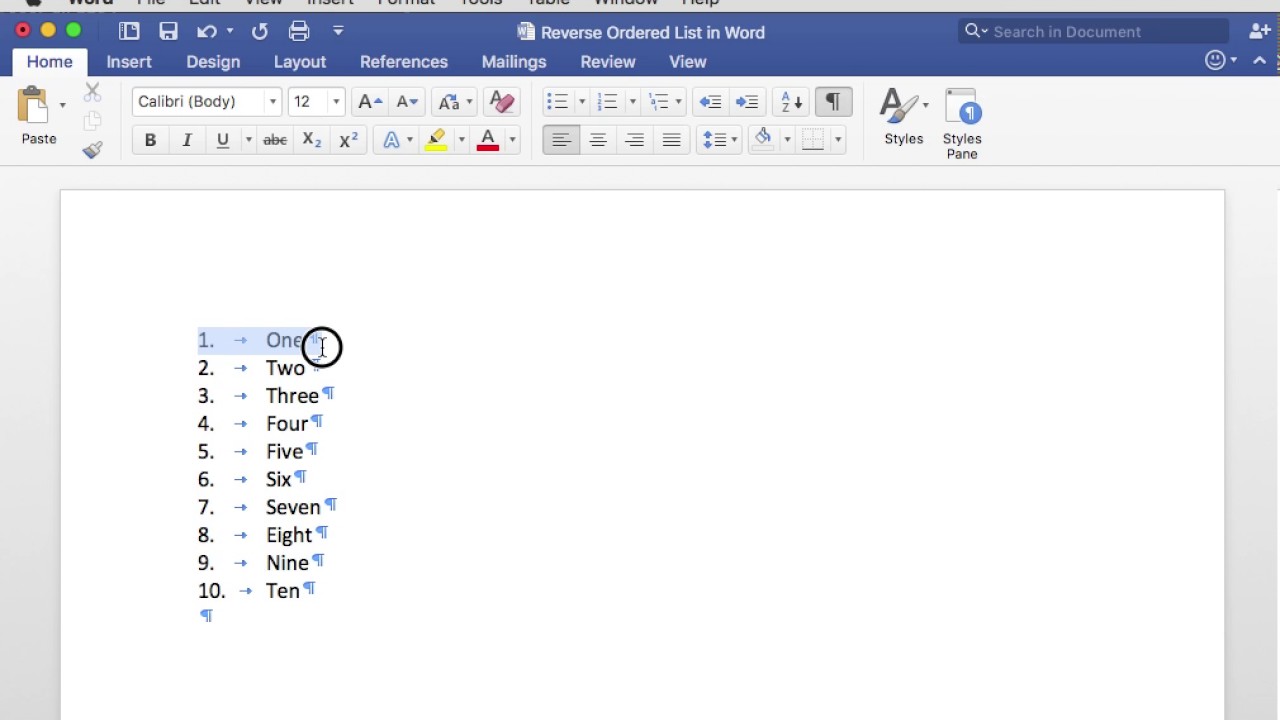Click the smiley feedback icon

pos(1215,61)
